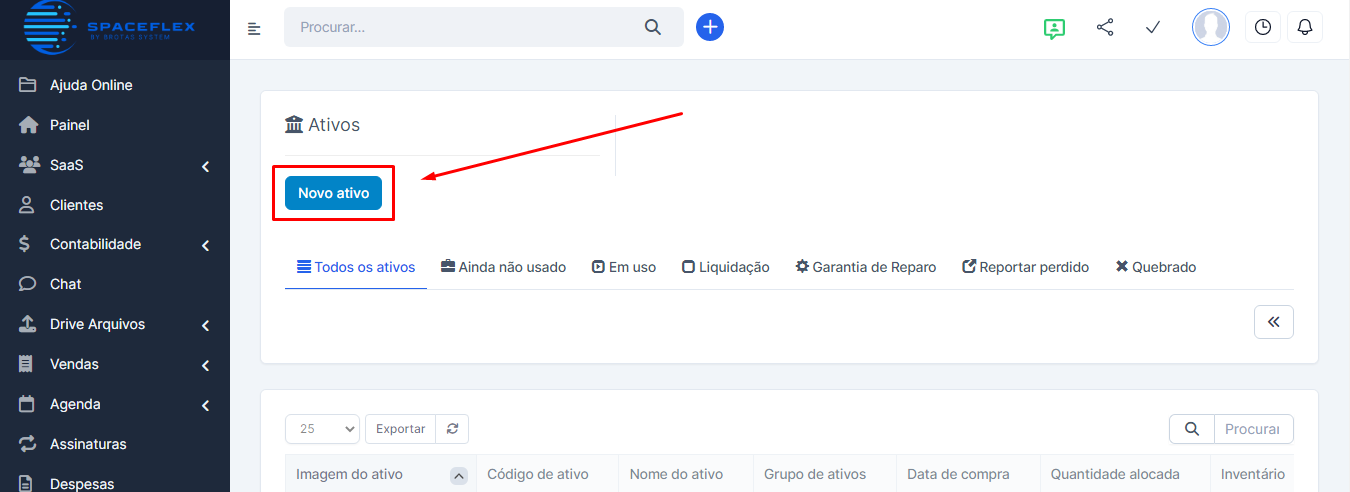This screenshot has height=492, width=1350.
Task: Toggle sort on Imagem do ativo column
Action: click(459, 476)
